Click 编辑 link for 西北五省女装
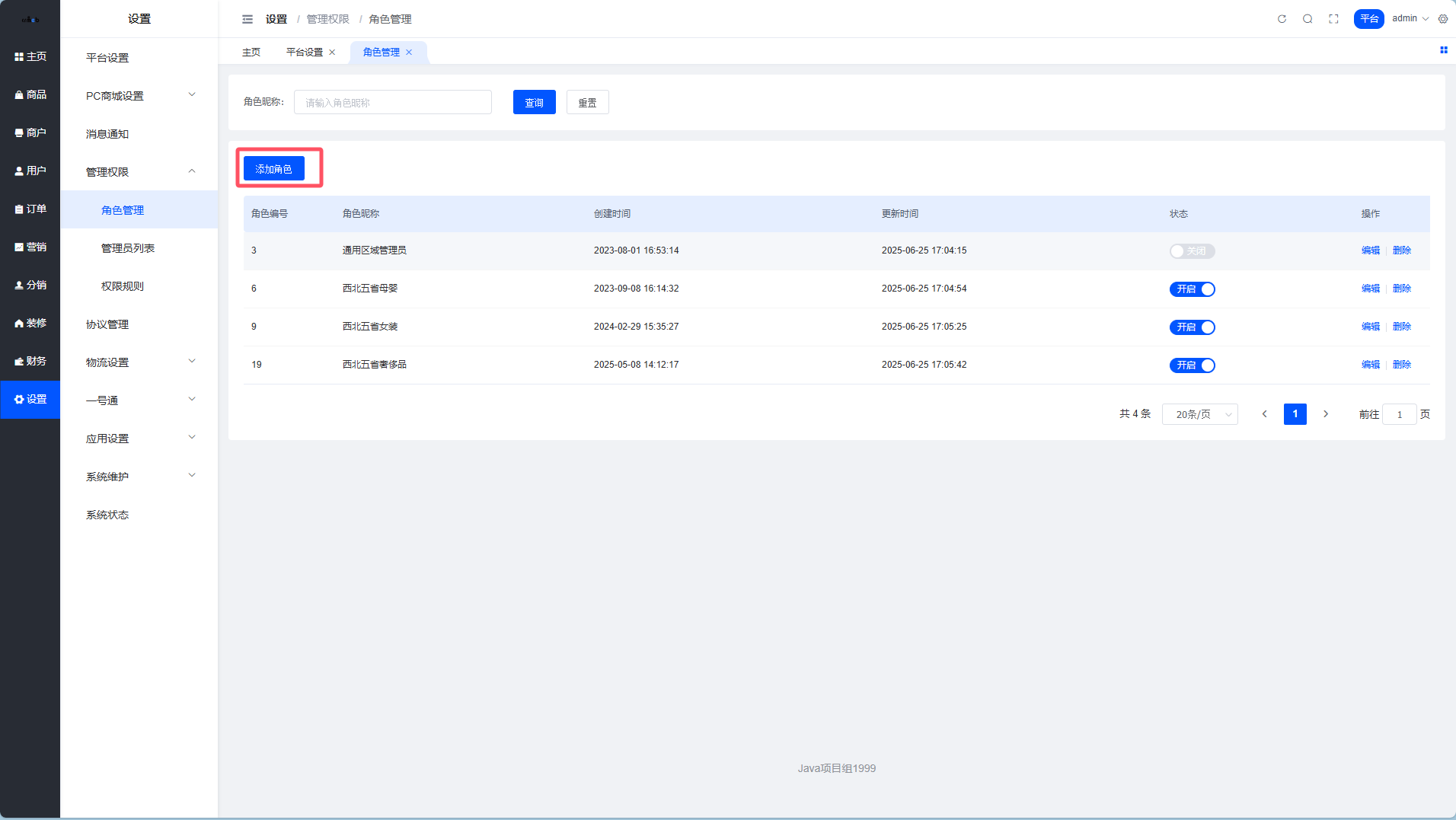The width and height of the screenshot is (1456, 820). tap(1370, 327)
